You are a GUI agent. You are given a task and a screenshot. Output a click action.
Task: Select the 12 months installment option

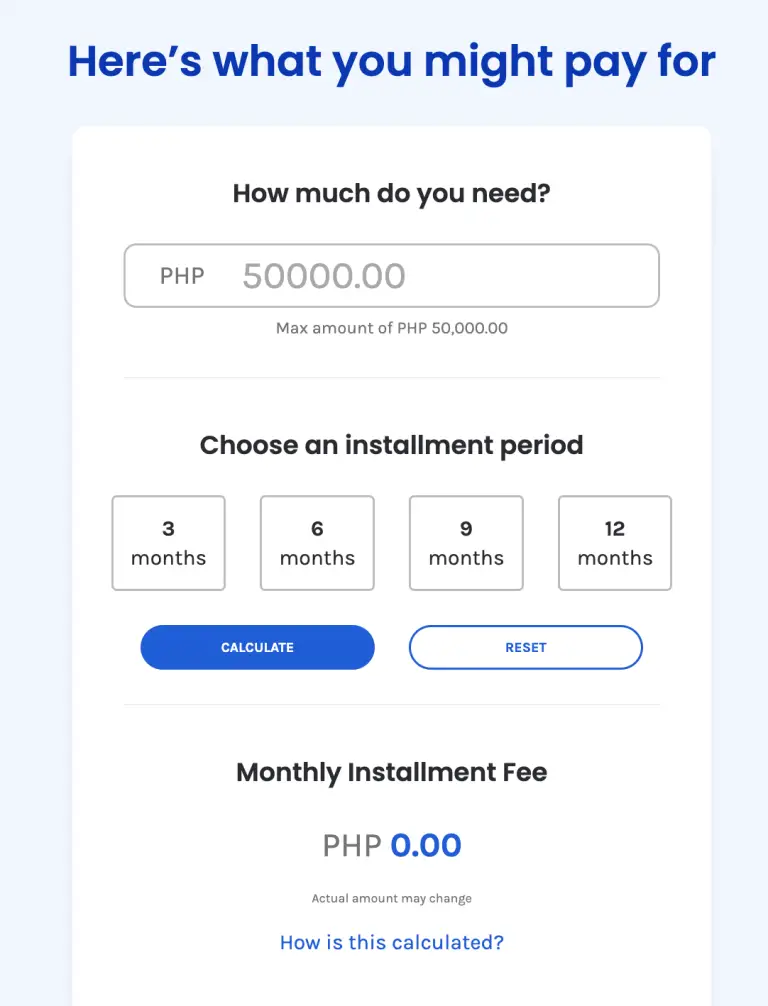tap(615, 543)
